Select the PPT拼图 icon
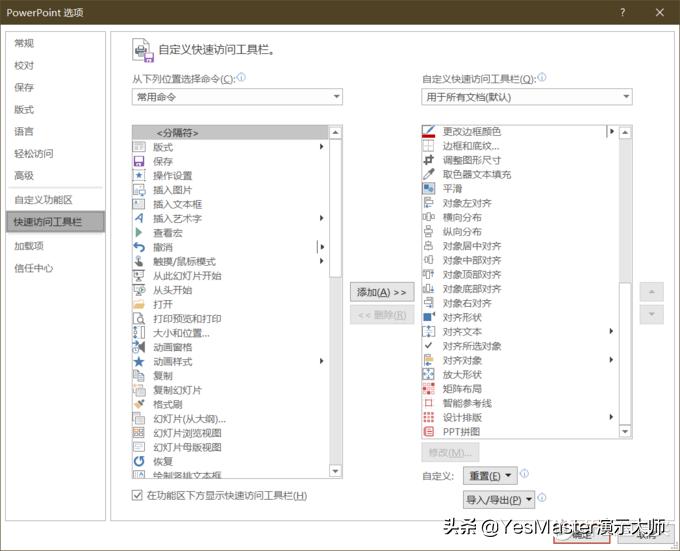Image resolution: width=680 pixels, height=551 pixels. [428, 431]
